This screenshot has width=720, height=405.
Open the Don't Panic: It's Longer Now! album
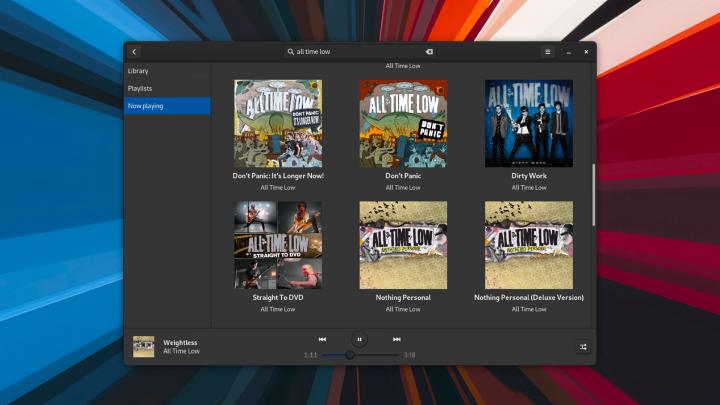[278, 123]
